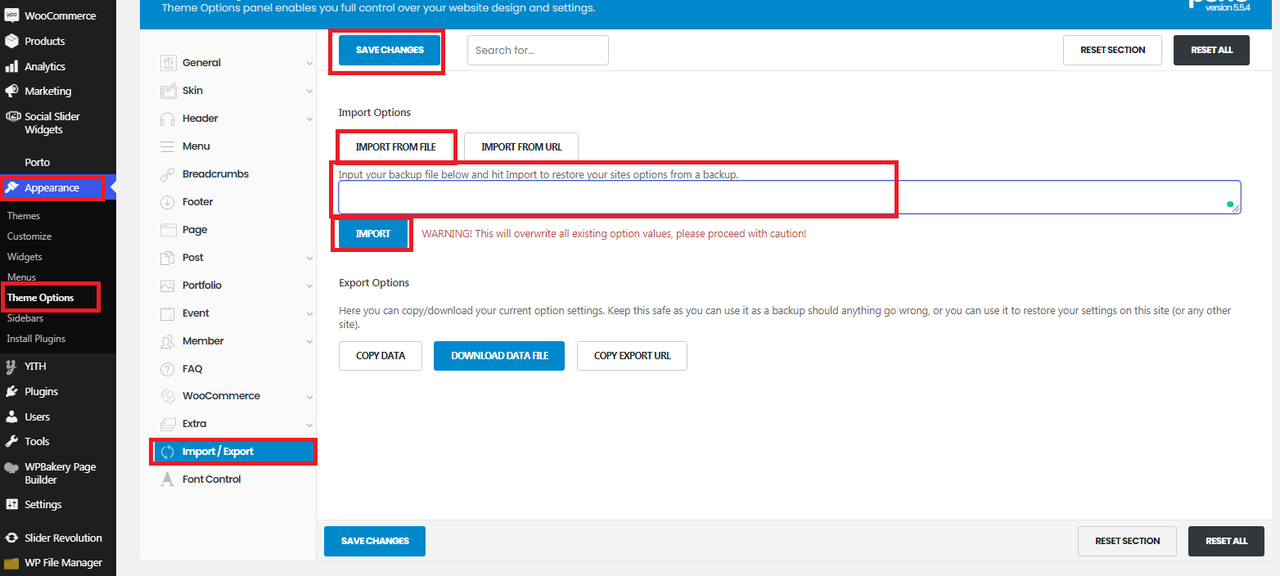Click the blue Import button
This screenshot has width=1280, height=576.
tap(373, 234)
